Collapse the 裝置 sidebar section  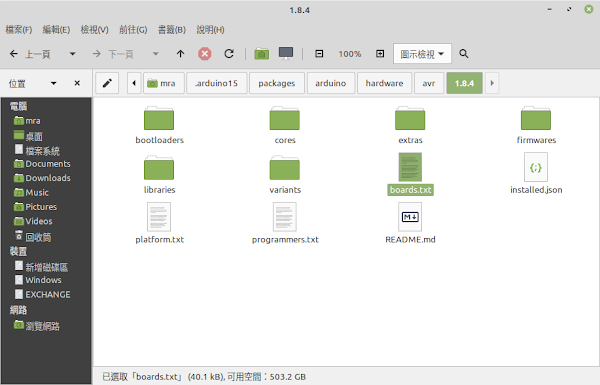point(18,251)
